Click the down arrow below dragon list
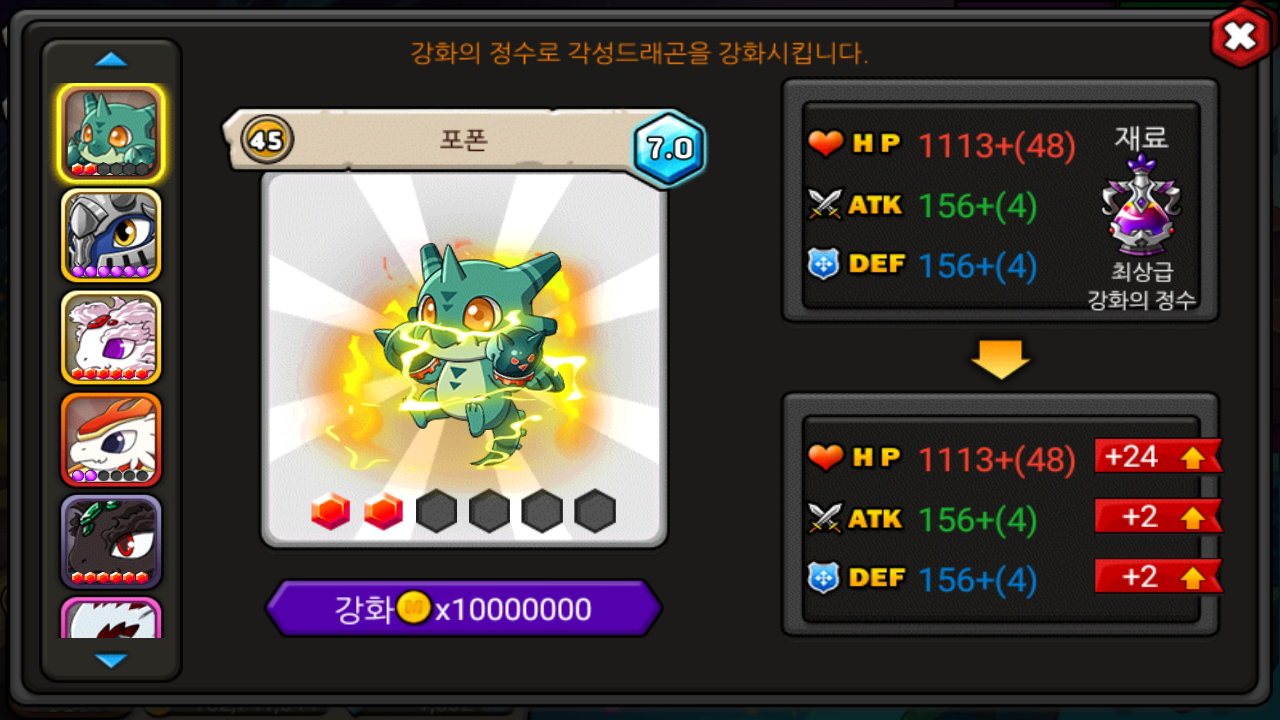The image size is (1280, 720). [111, 660]
